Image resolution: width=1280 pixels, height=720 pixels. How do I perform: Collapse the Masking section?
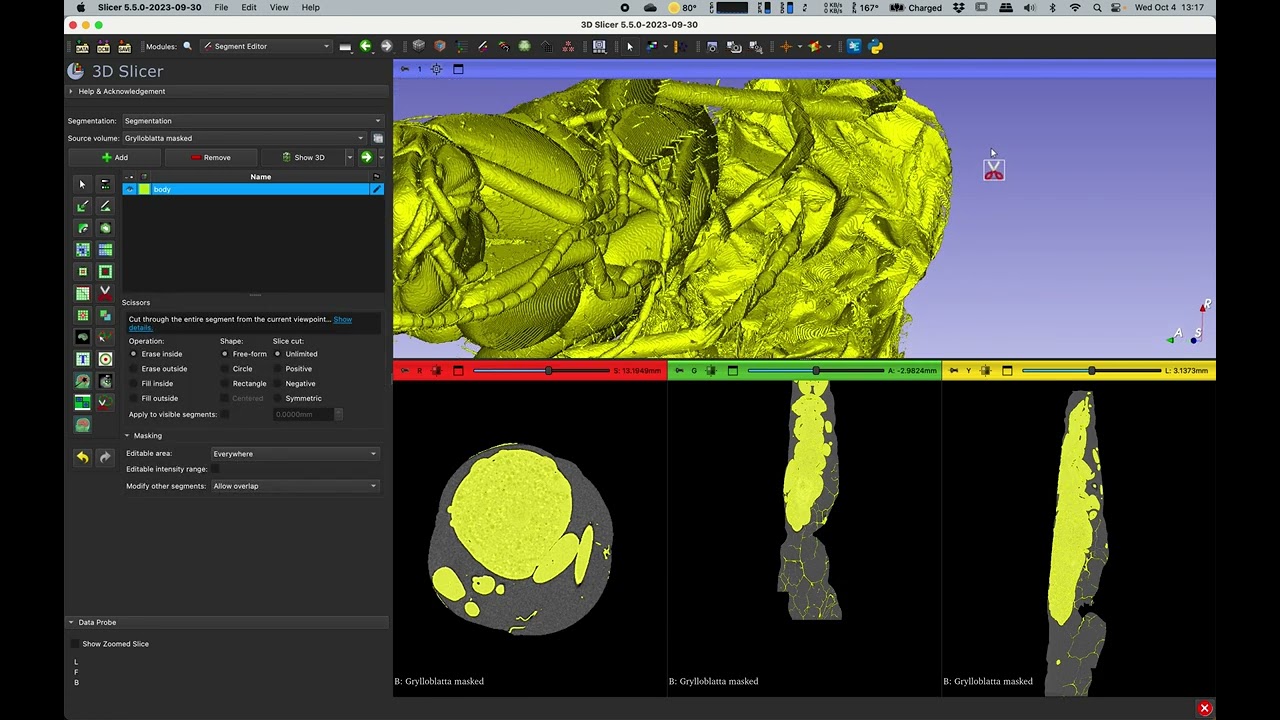point(127,436)
